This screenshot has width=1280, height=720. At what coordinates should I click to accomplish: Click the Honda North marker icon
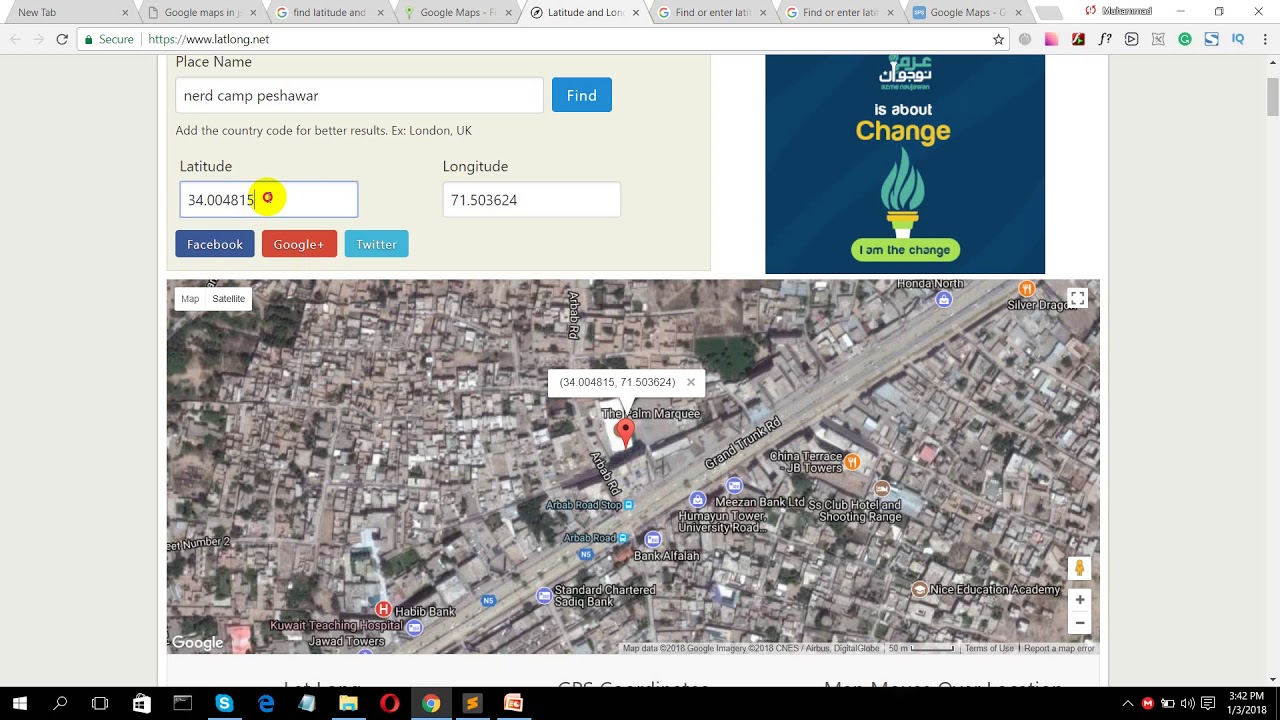(x=943, y=299)
